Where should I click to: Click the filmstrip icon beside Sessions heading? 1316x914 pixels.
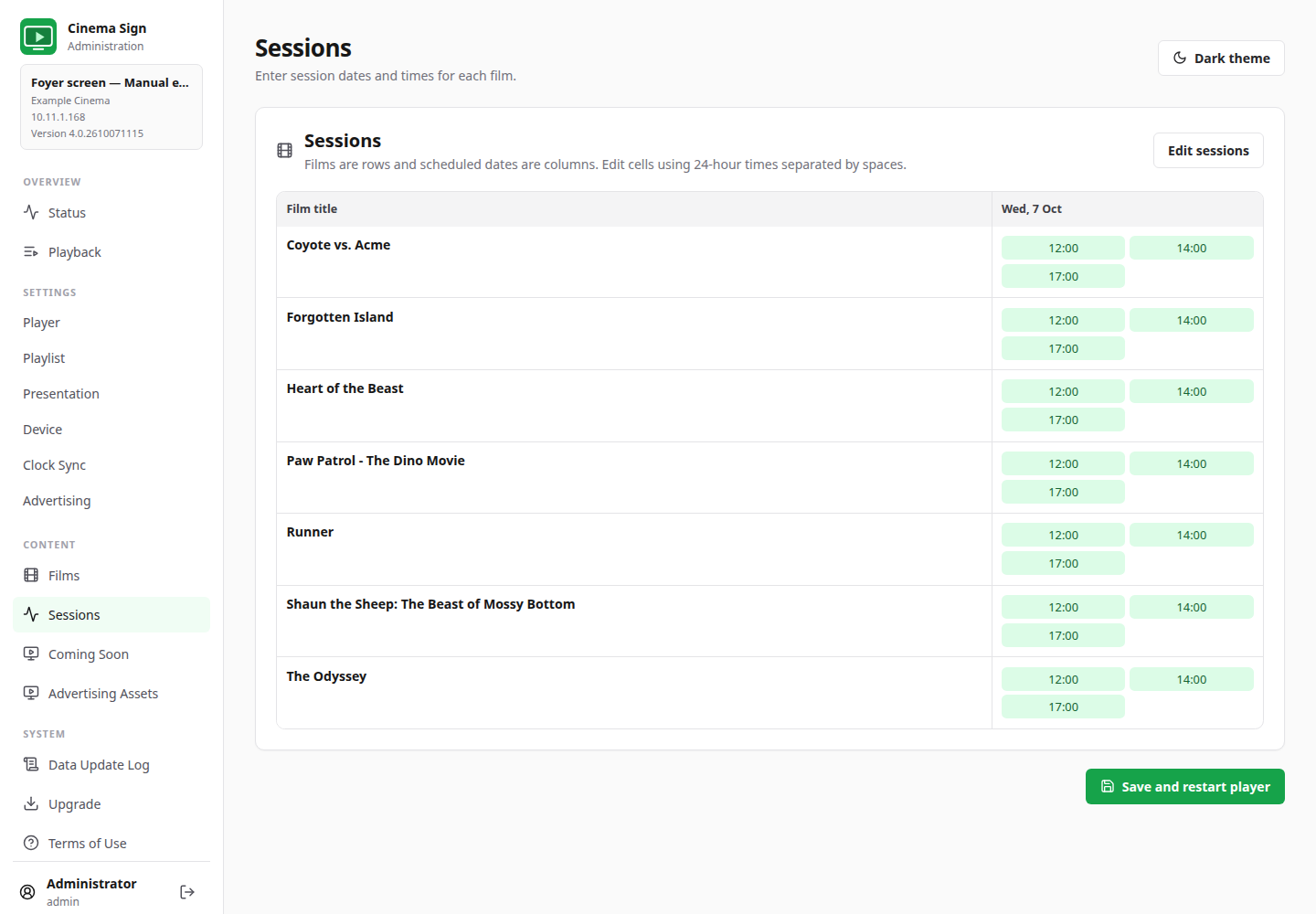(285, 151)
